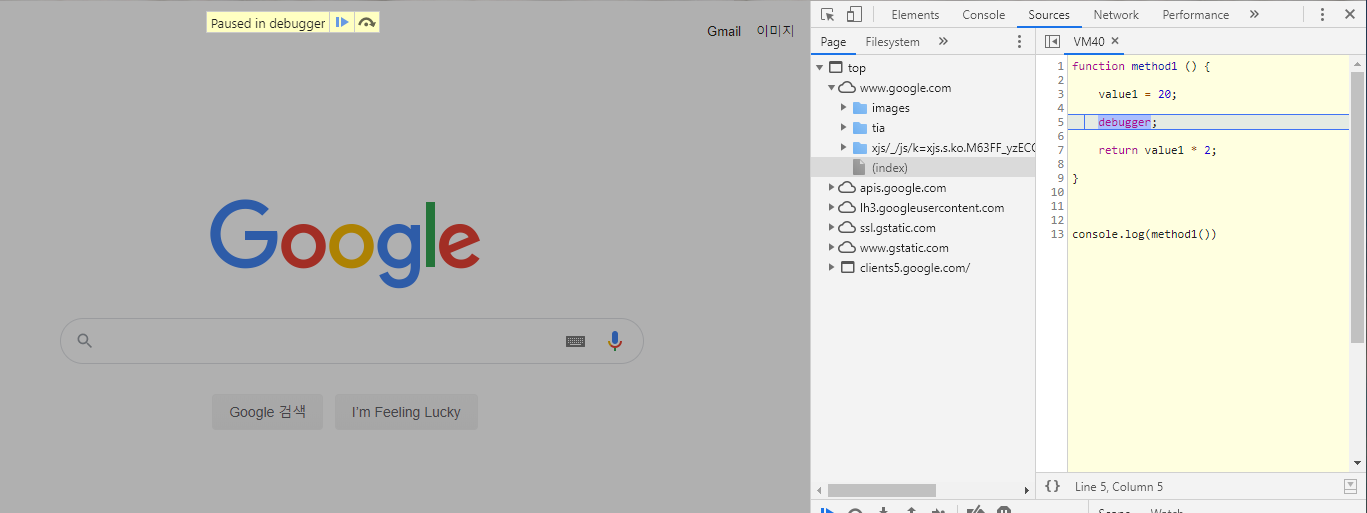
Task: Toggle pretty print curly braces icon
Action: [x=1052, y=486]
